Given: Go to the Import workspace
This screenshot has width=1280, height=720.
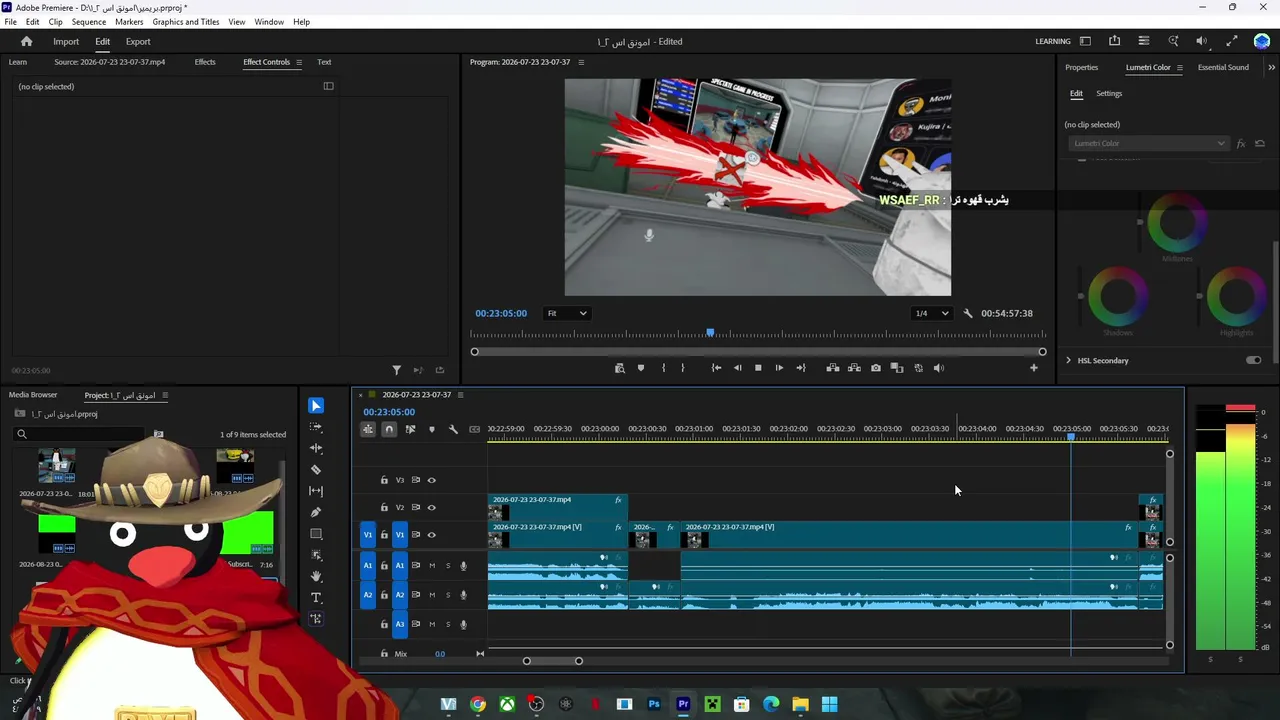Looking at the screenshot, I should click(x=66, y=41).
